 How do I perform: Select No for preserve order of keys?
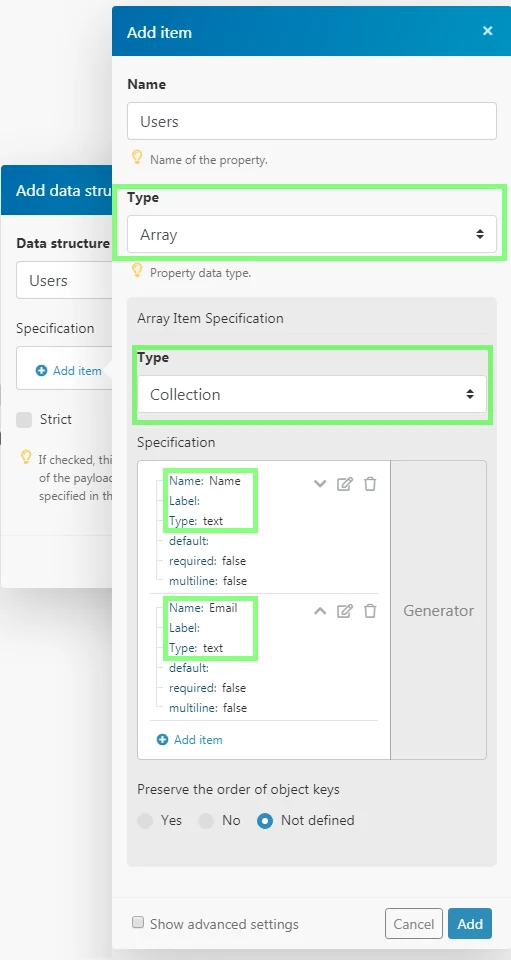coord(206,820)
